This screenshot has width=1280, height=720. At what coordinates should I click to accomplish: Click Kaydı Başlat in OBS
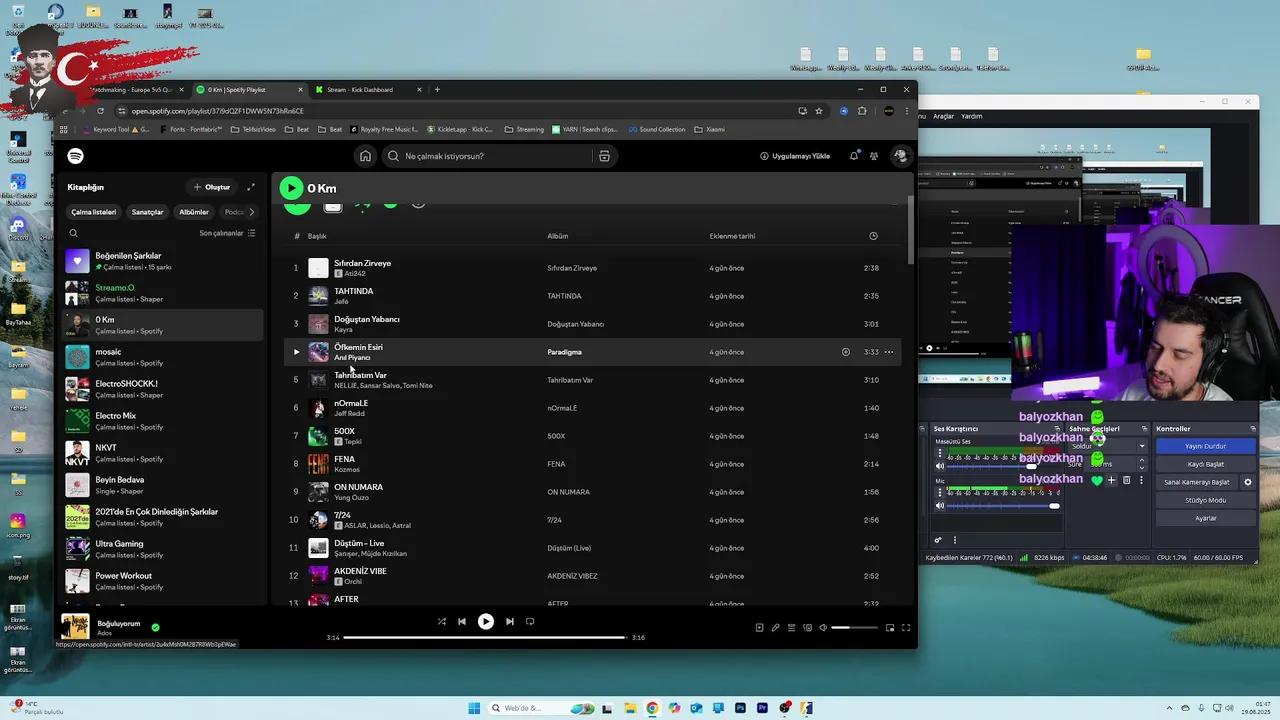click(1205, 464)
